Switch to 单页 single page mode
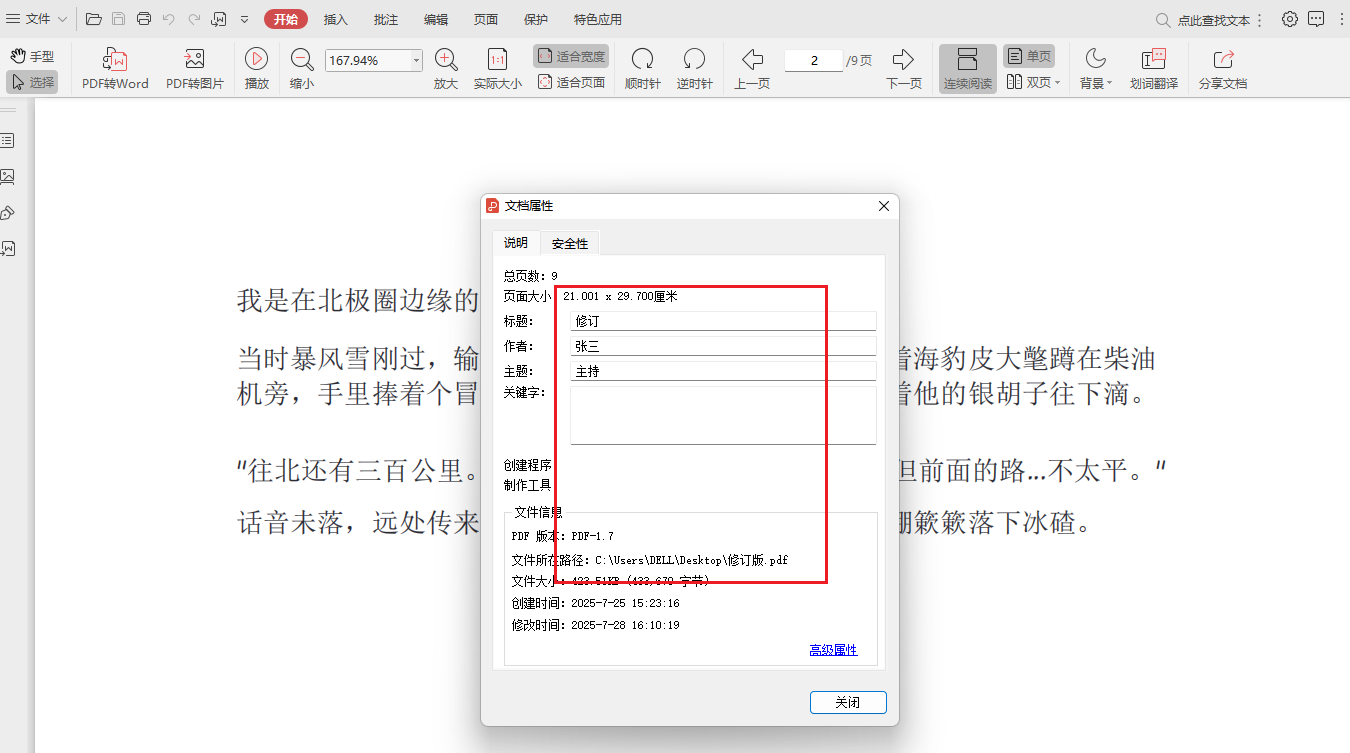The height and width of the screenshot is (753, 1350). coord(1028,54)
